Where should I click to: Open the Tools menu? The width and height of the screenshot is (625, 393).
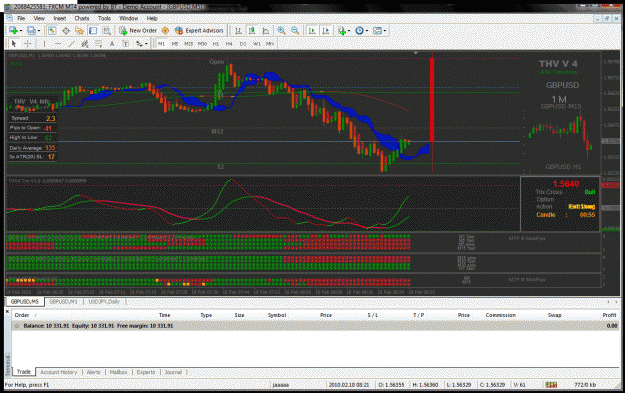pos(104,18)
